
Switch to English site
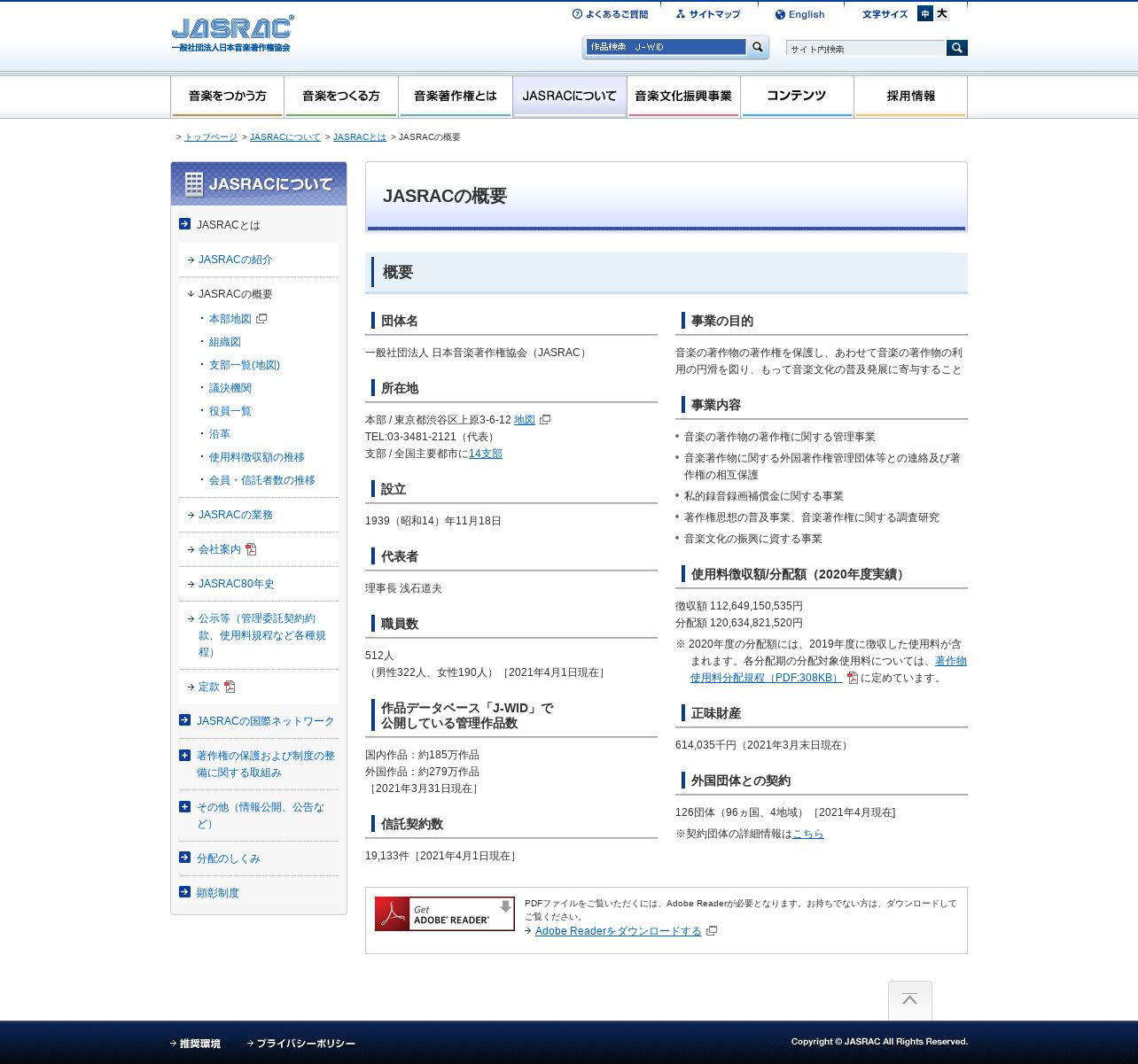pyautogui.click(x=799, y=14)
